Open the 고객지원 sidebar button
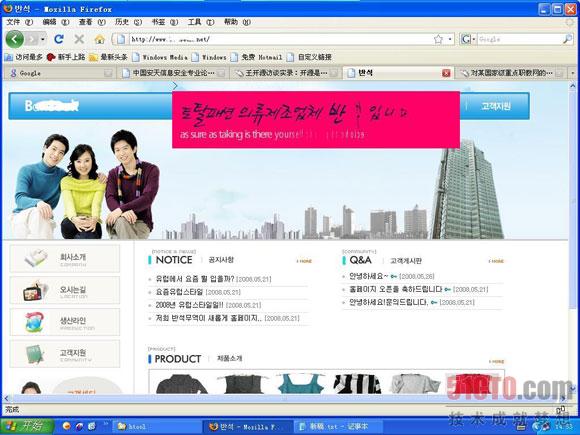Viewport: 580px width, 435px height. (x=65, y=354)
